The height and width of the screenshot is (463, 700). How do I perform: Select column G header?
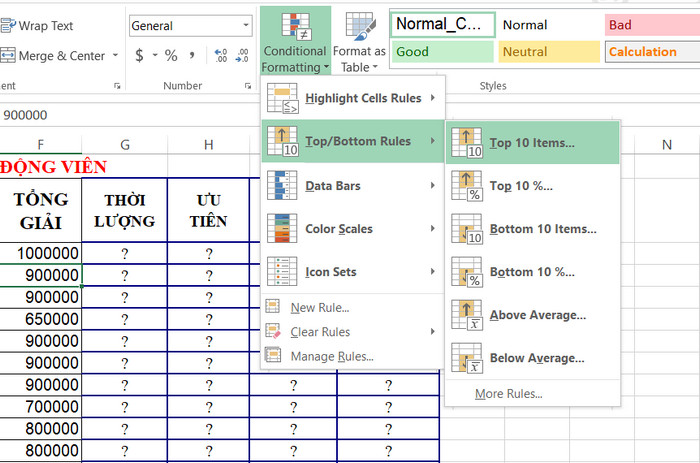pos(125,145)
